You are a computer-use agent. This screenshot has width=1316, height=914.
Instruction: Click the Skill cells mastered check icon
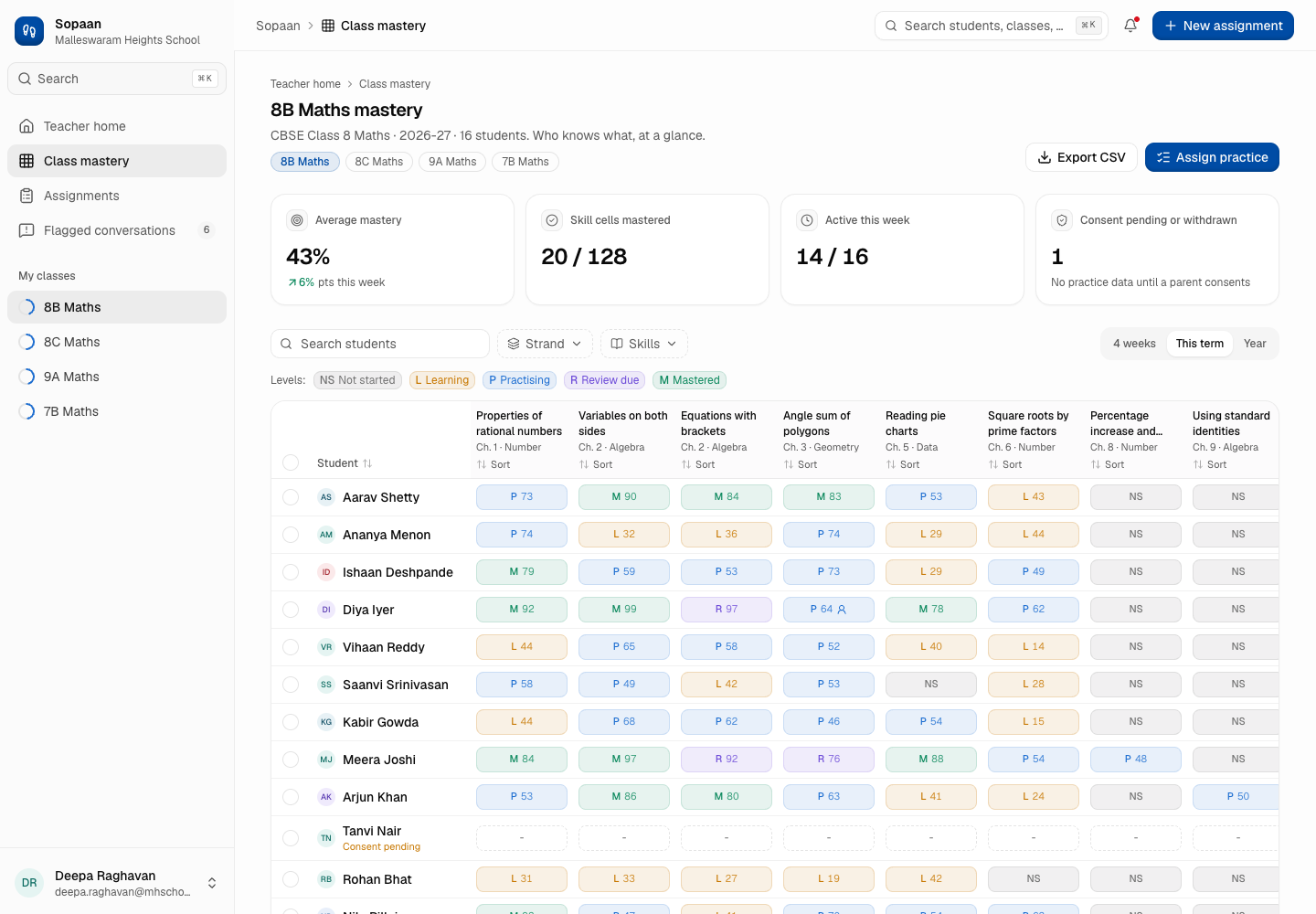(552, 220)
